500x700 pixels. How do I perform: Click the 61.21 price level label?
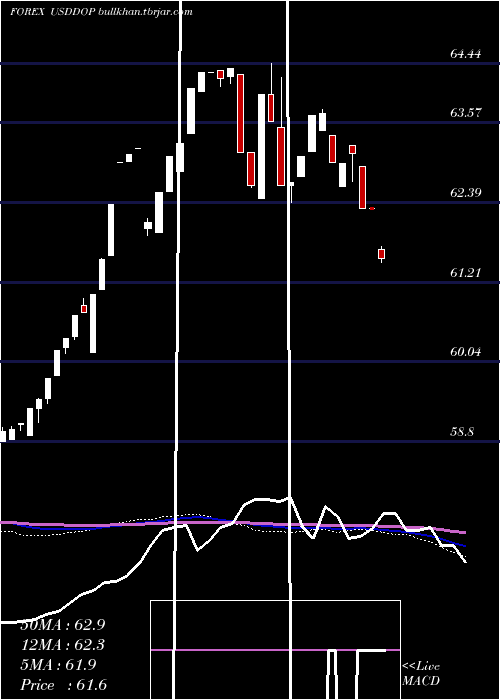click(466, 272)
